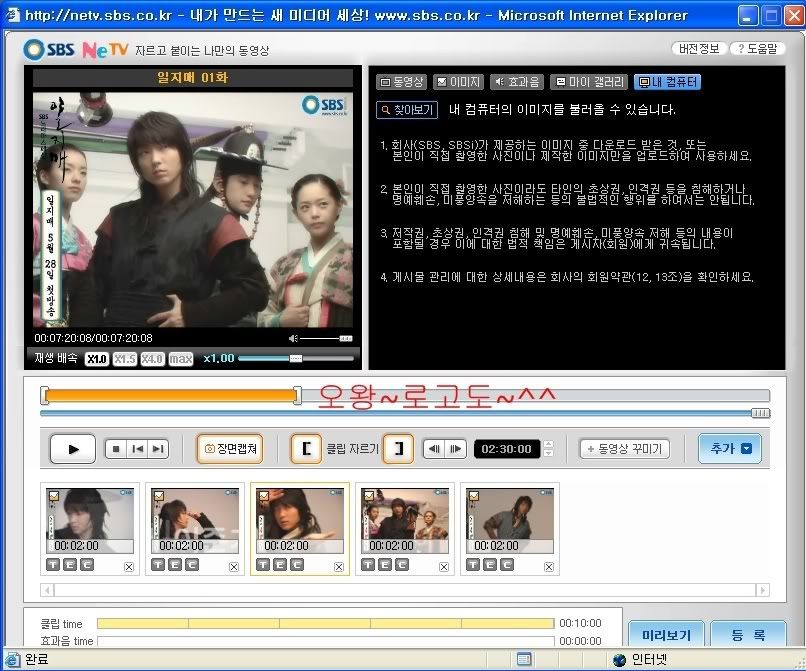The height and width of the screenshot is (671, 806).
Task: Open the T text option on the second clip
Action: [x=158, y=565]
